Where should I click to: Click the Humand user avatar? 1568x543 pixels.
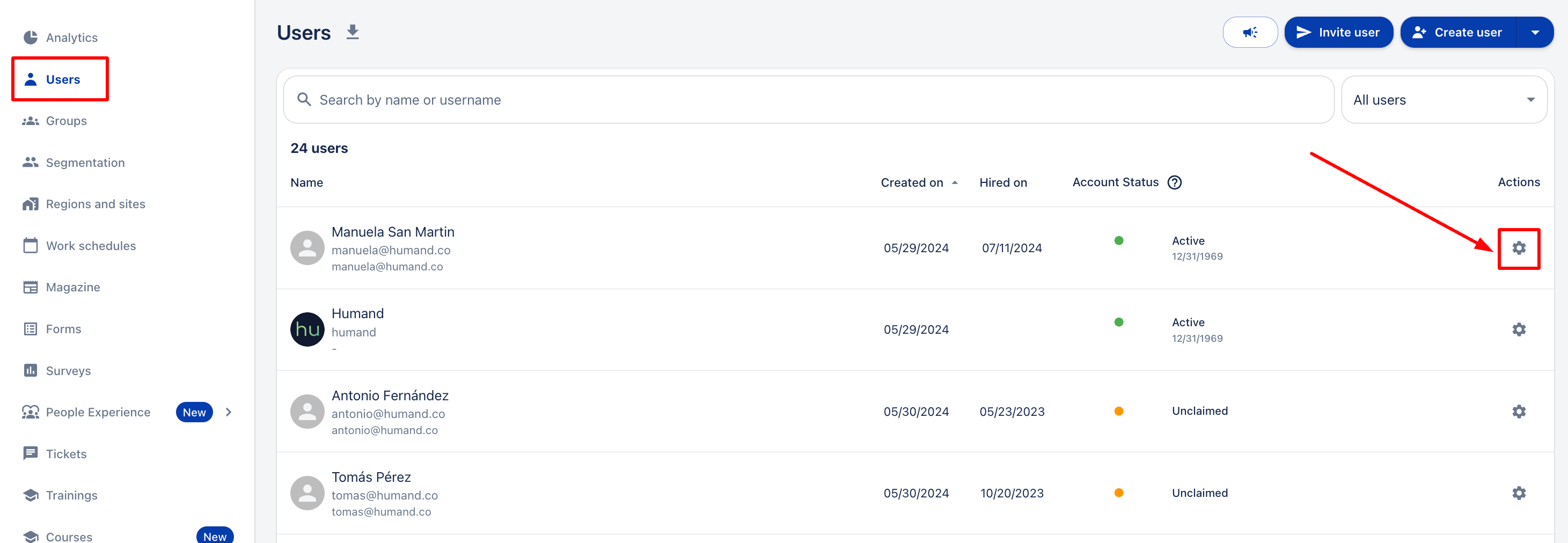coord(307,329)
